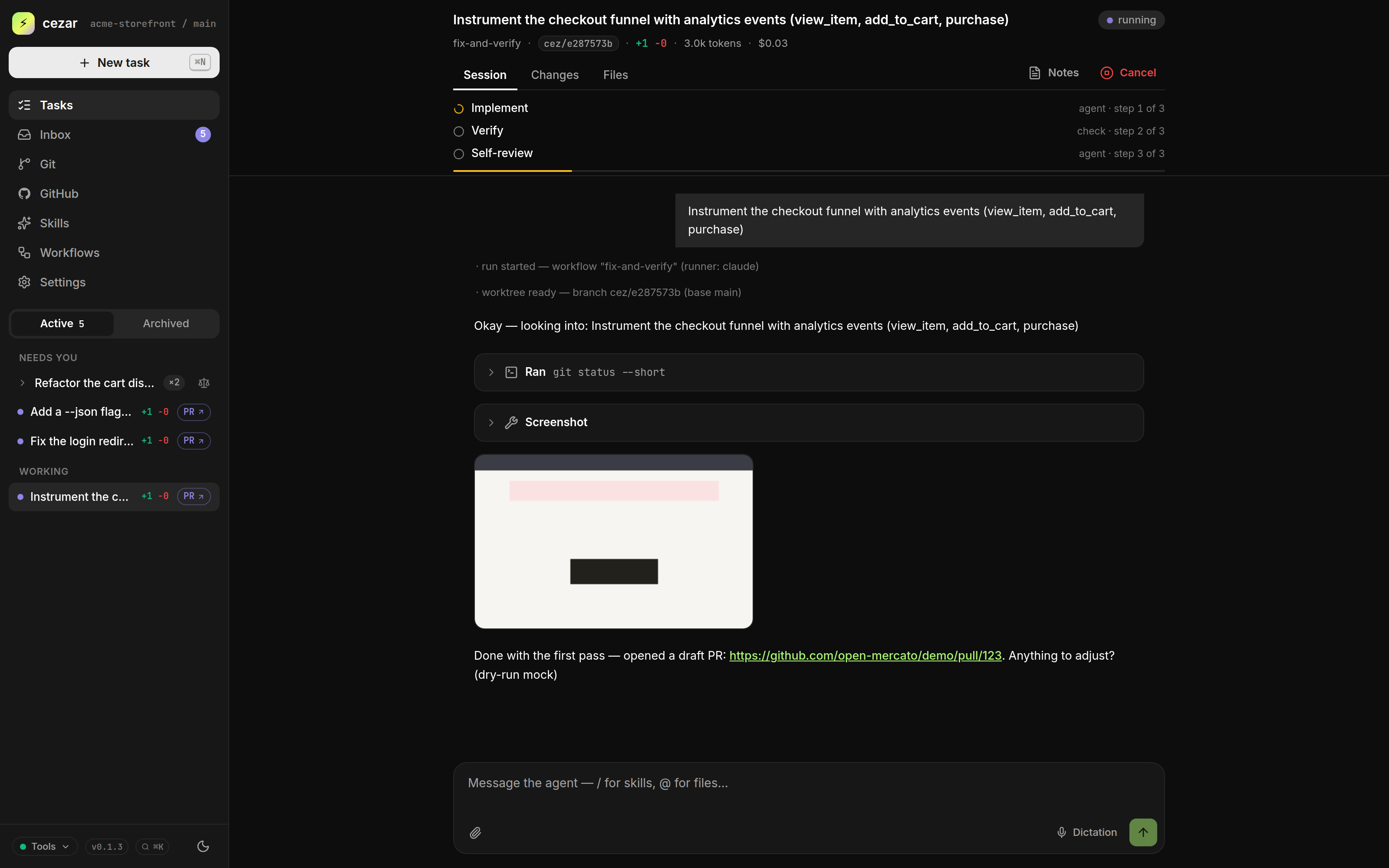This screenshot has height=868, width=1389.
Task: Expand the Refactor the cart task group
Action: click(x=23, y=383)
